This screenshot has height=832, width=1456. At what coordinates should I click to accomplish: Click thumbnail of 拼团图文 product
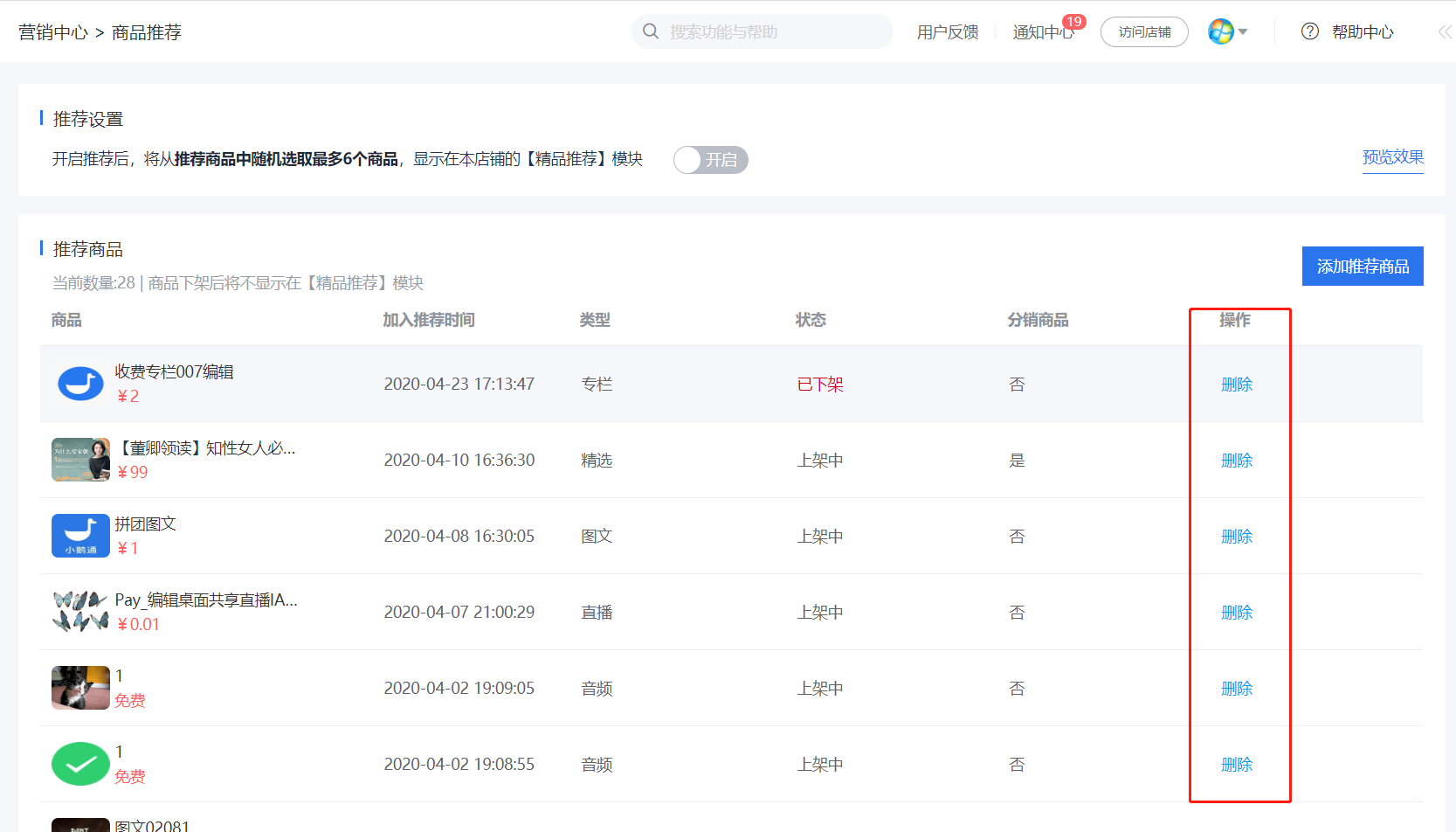coord(80,536)
